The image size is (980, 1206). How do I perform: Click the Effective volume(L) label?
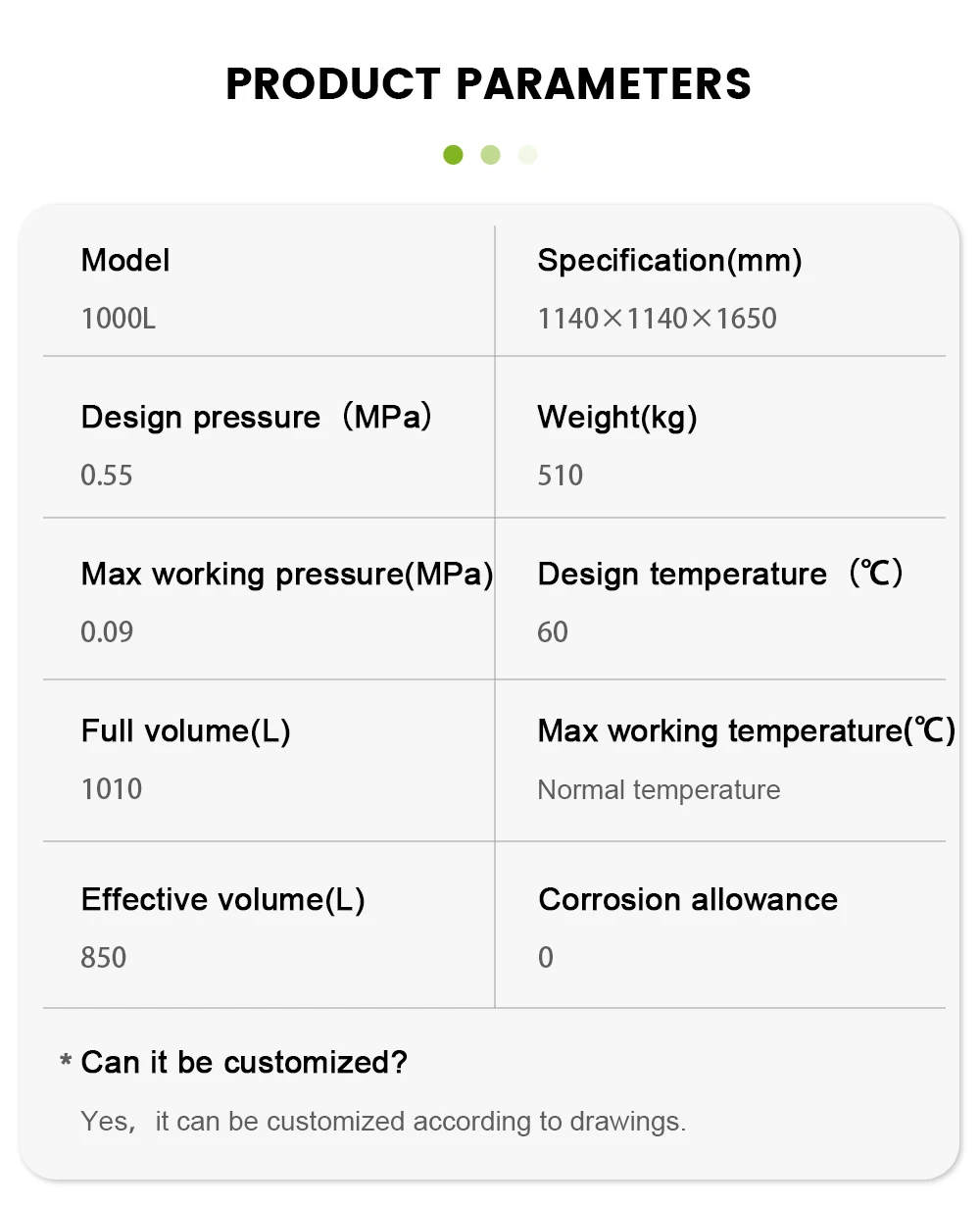coord(223,900)
